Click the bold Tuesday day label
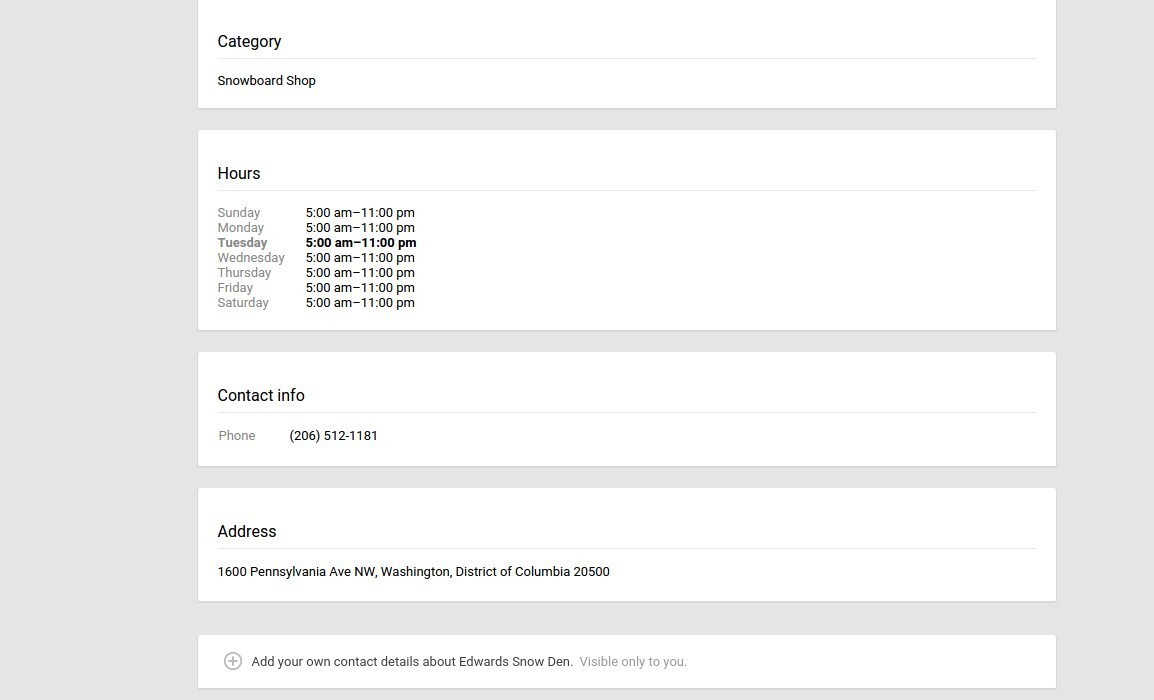 pos(242,242)
